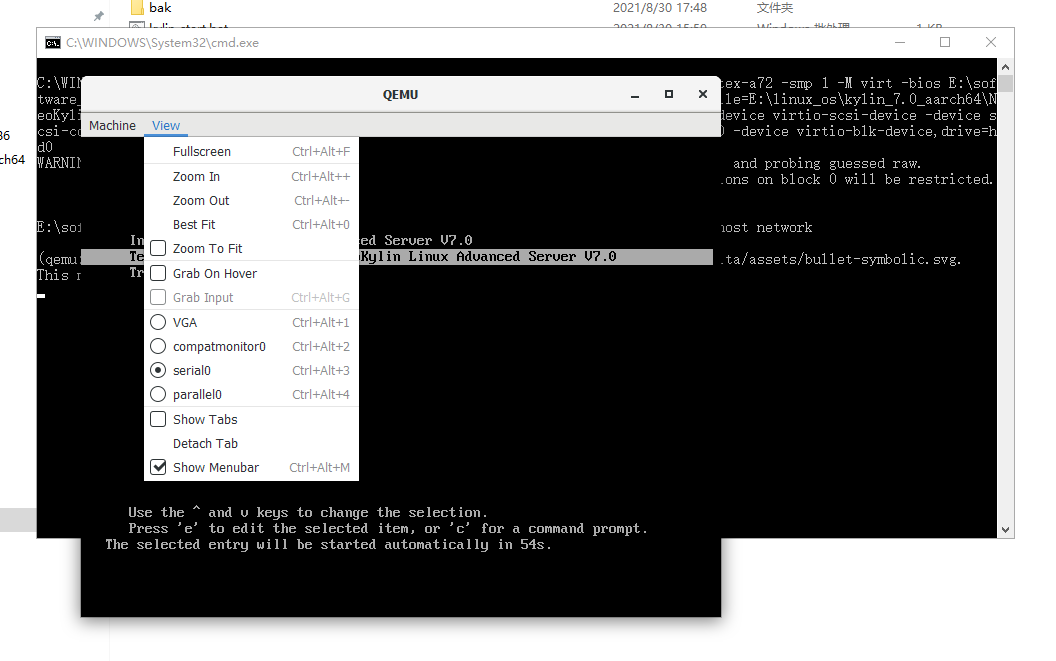Click the cmd.exe icon in the title bar
Screen dimensions: 1056x661
(52, 42)
